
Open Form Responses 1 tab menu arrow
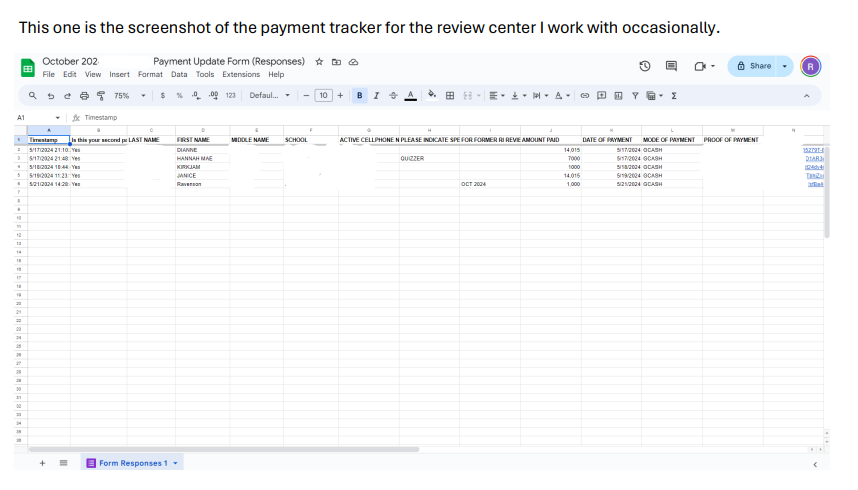pyautogui.click(x=176, y=463)
